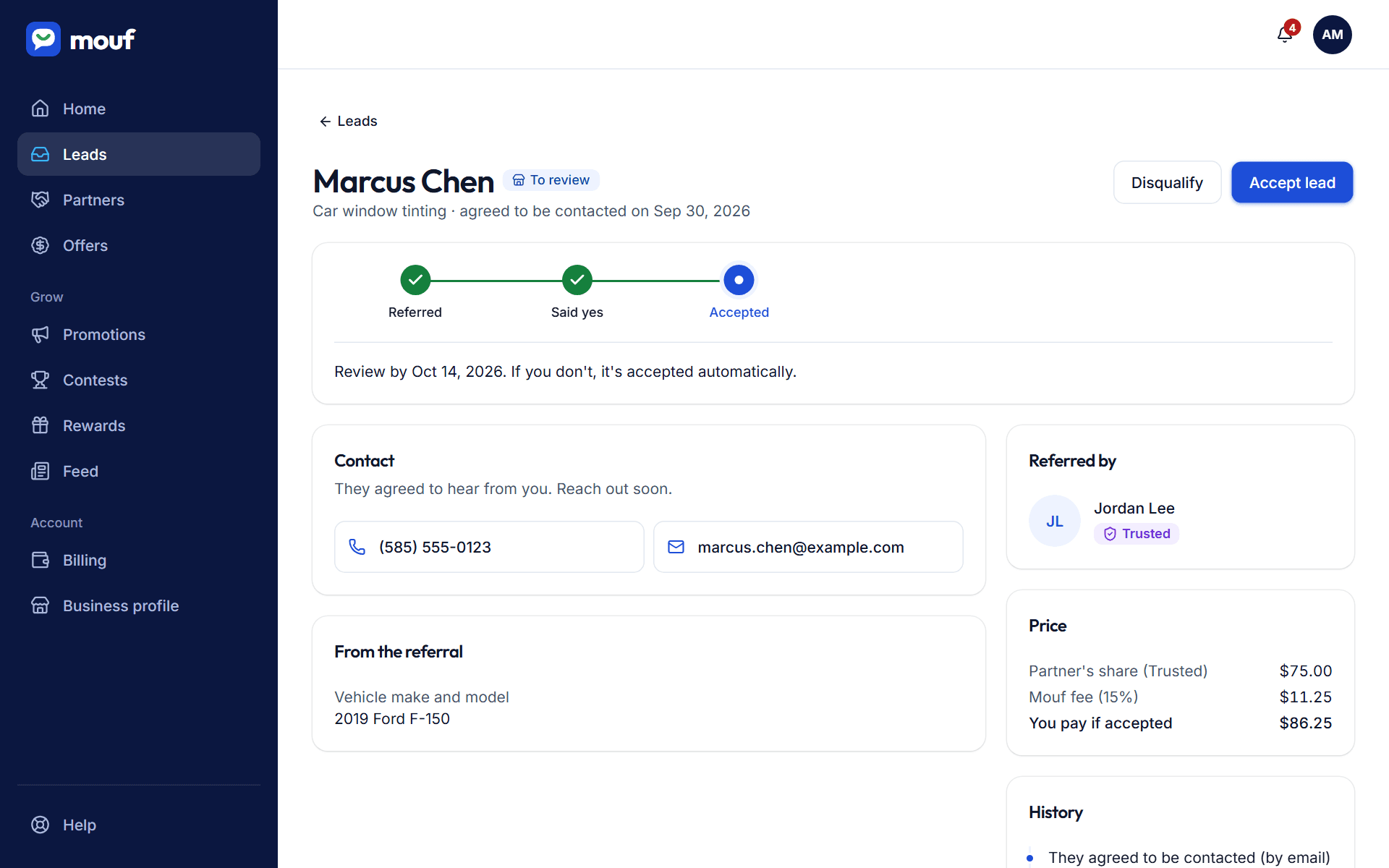Open Rewards in the sidebar
Image resolution: width=1389 pixels, height=868 pixels.
(139, 425)
